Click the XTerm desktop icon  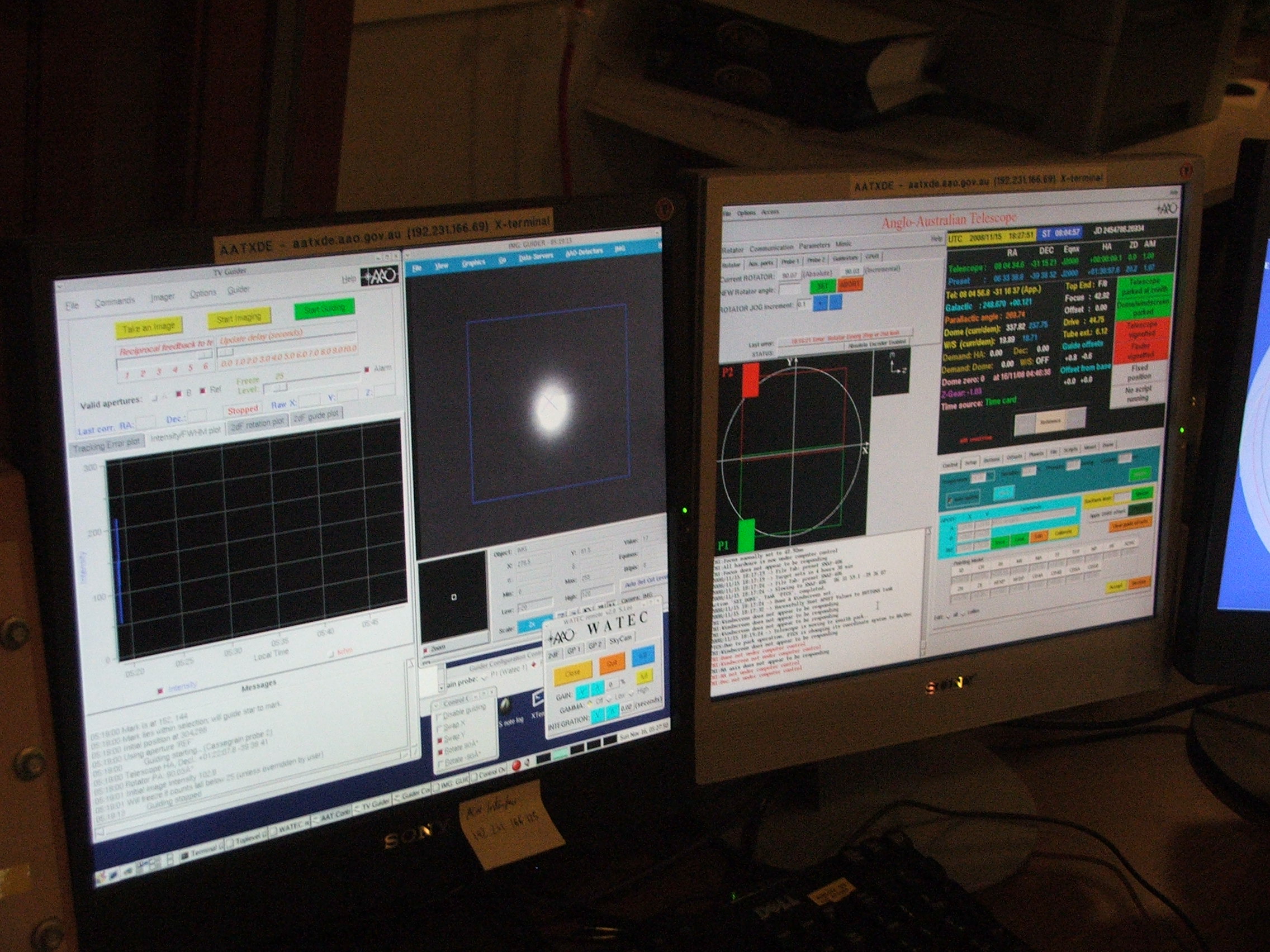pos(538,701)
